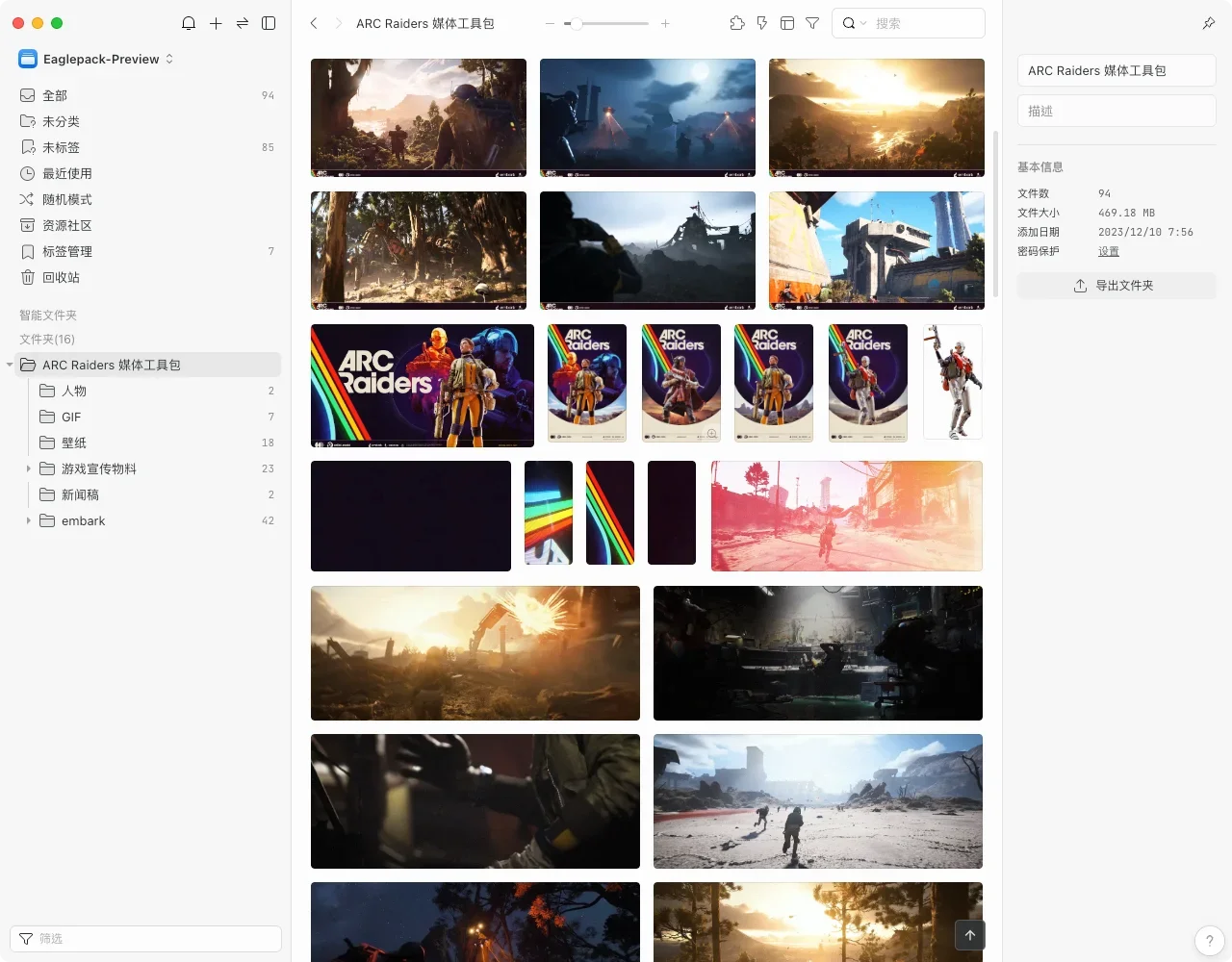This screenshot has height=962, width=1232.
Task: Click the 筛选 filter field at sidebar bottom
Action: [x=145, y=939]
